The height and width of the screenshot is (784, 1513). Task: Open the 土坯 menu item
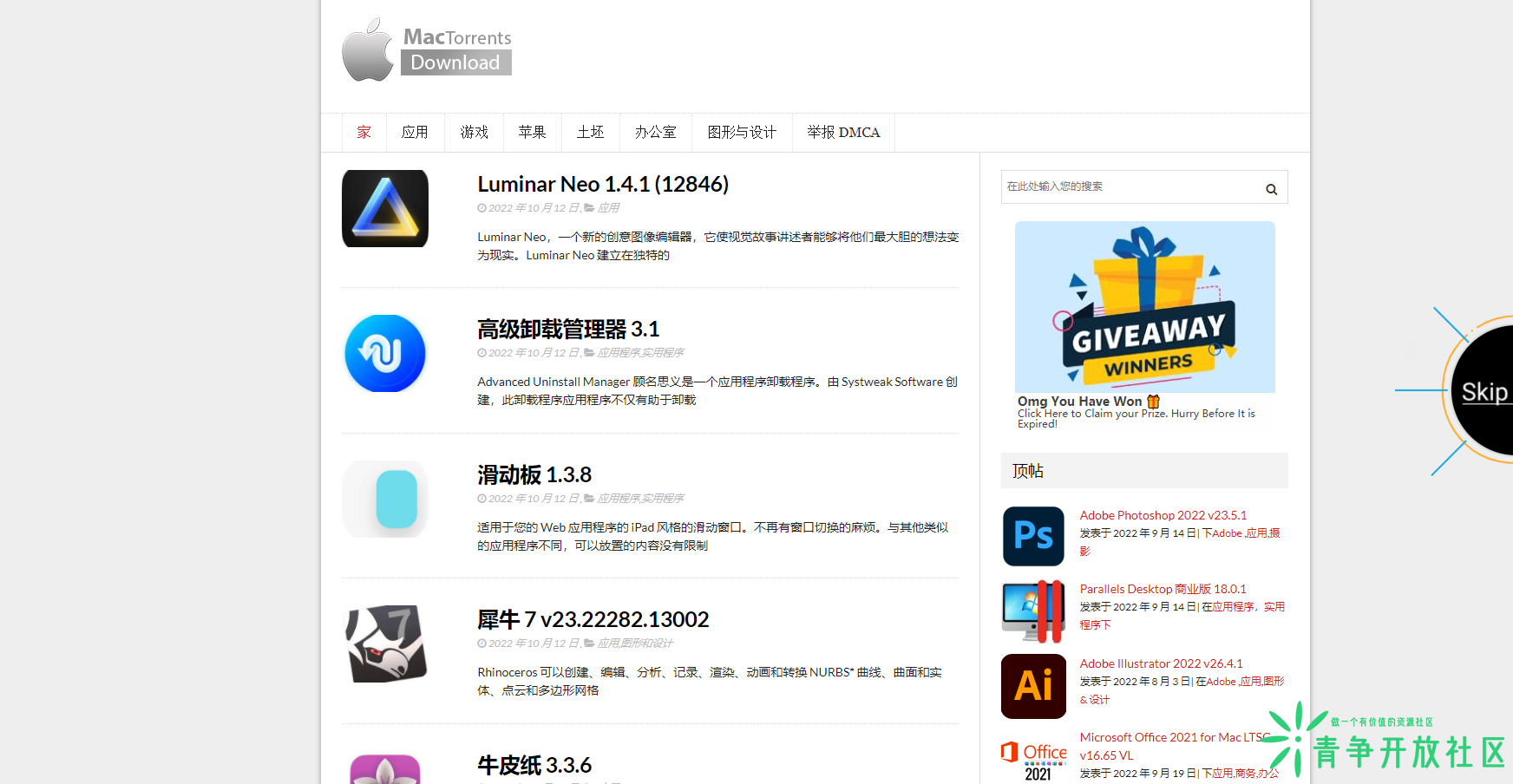coord(590,132)
